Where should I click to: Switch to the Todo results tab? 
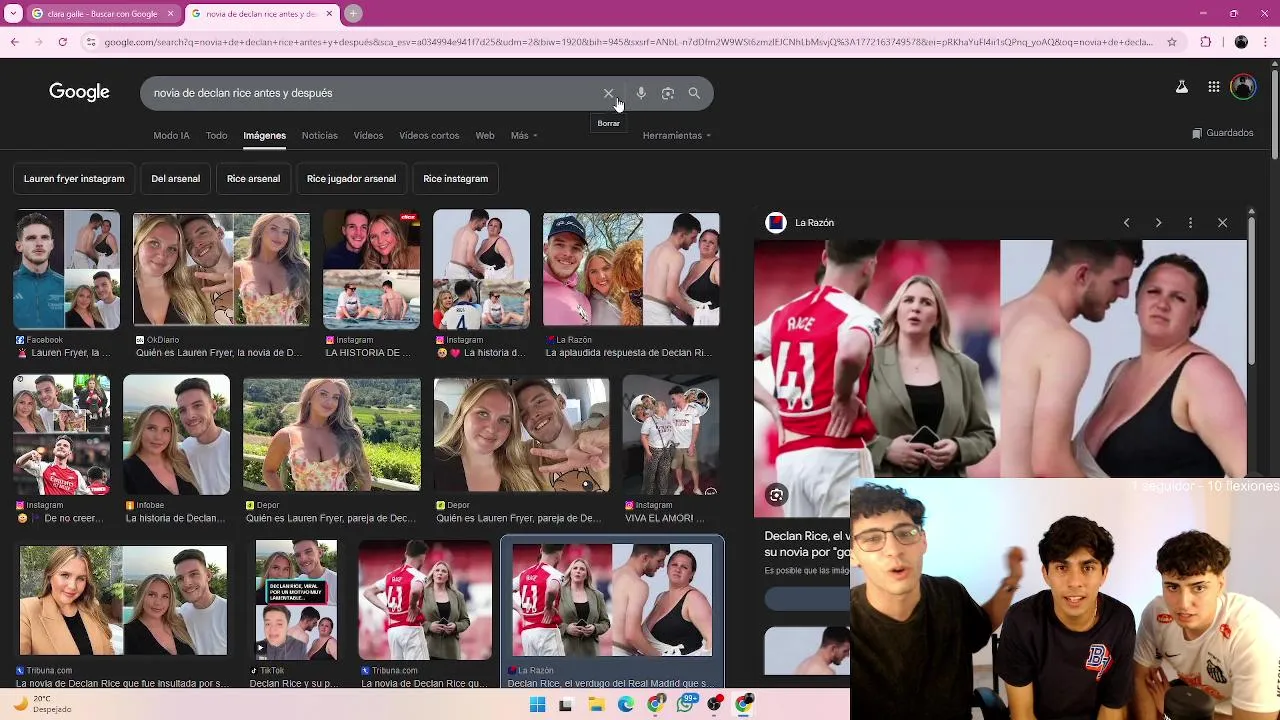pyautogui.click(x=216, y=136)
